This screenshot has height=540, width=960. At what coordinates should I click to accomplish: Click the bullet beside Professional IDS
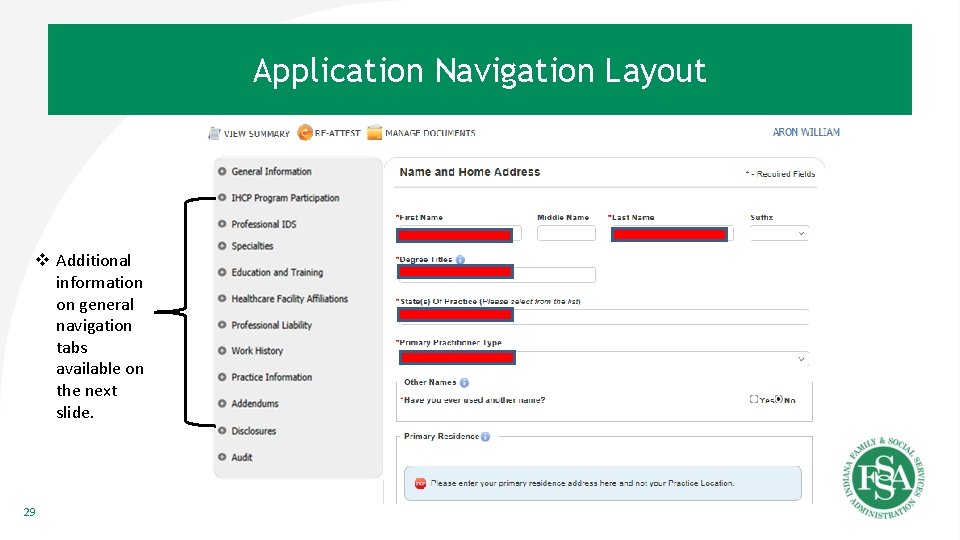(222, 224)
